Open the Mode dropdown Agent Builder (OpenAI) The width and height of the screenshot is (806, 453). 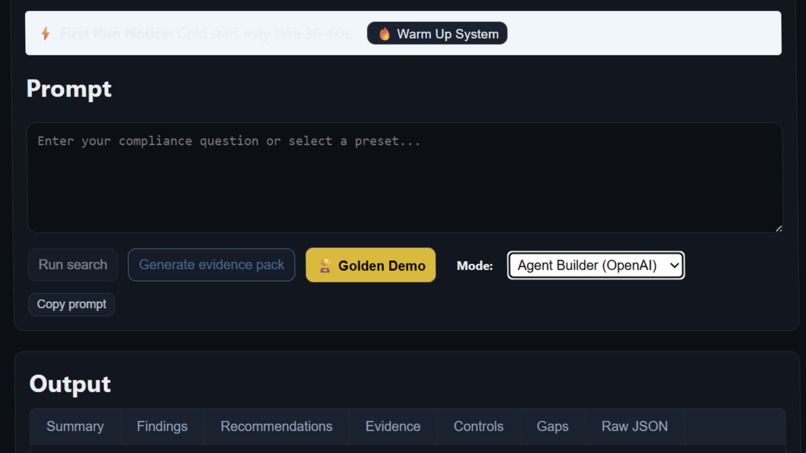[596, 265]
